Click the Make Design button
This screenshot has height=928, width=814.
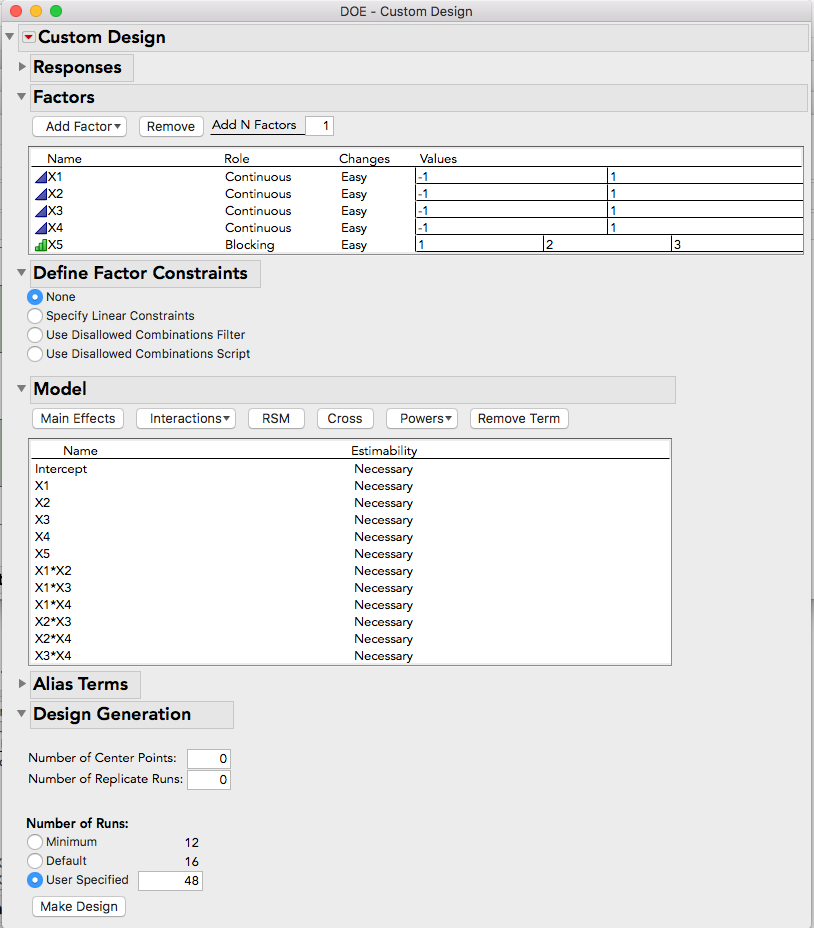79,907
